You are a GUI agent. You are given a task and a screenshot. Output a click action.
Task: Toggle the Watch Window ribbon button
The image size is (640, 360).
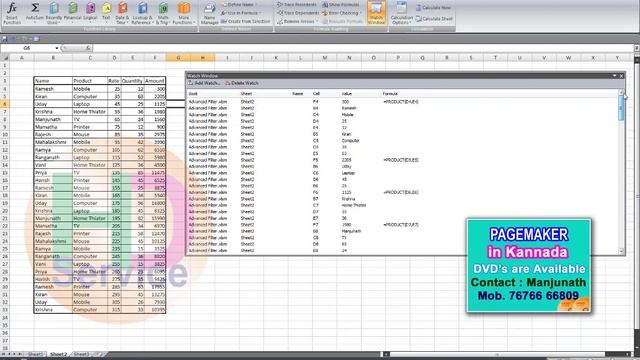point(376,13)
